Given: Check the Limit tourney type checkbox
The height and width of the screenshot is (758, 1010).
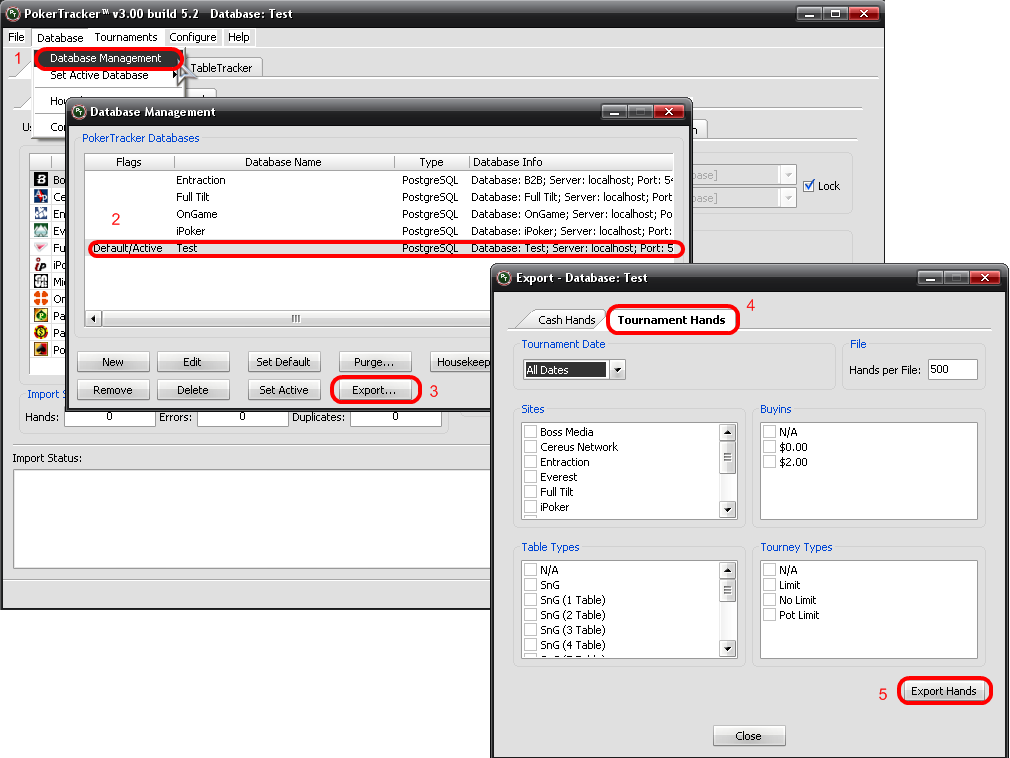Looking at the screenshot, I should click(x=769, y=585).
